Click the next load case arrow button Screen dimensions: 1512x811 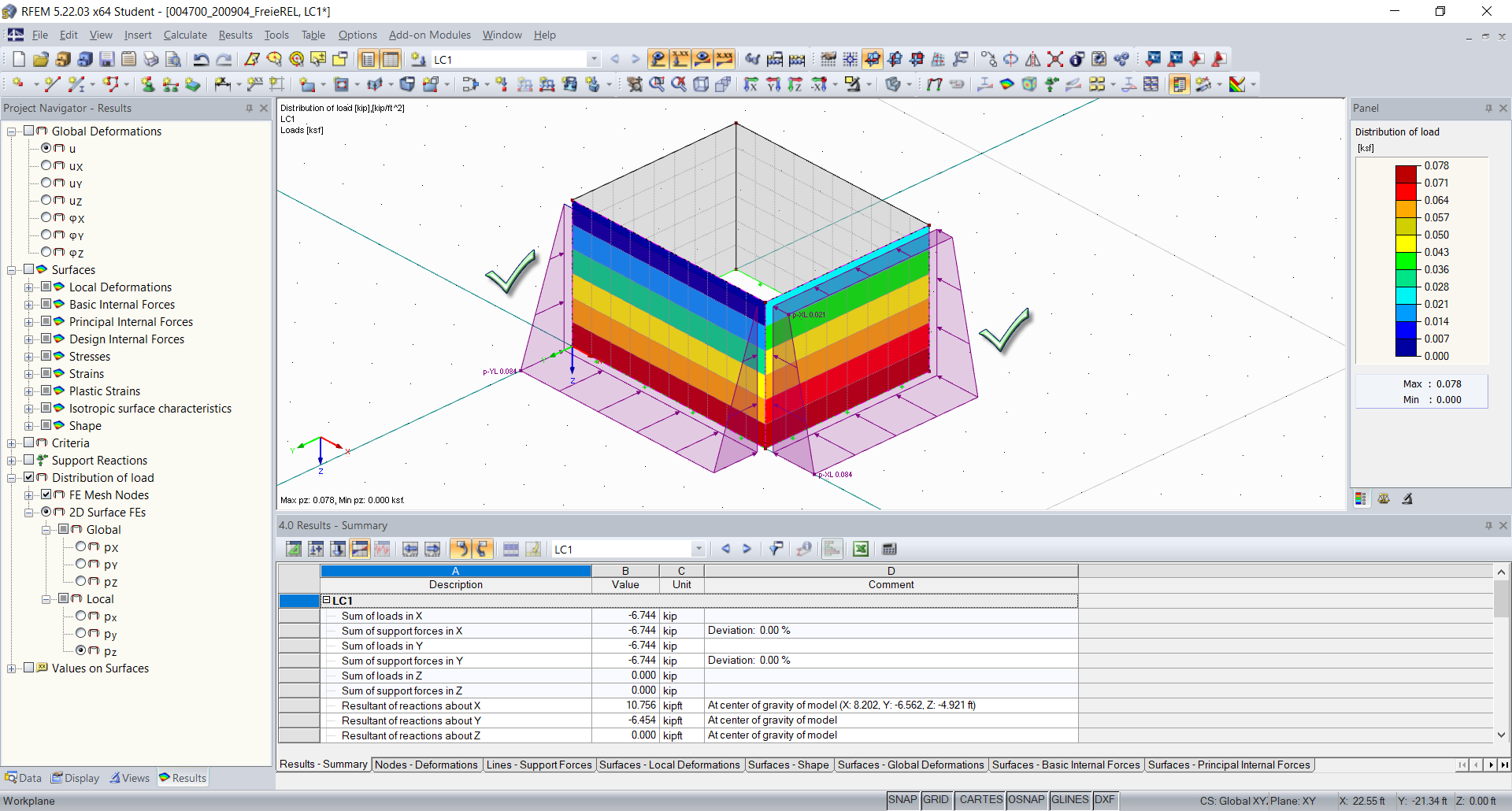pos(635,59)
